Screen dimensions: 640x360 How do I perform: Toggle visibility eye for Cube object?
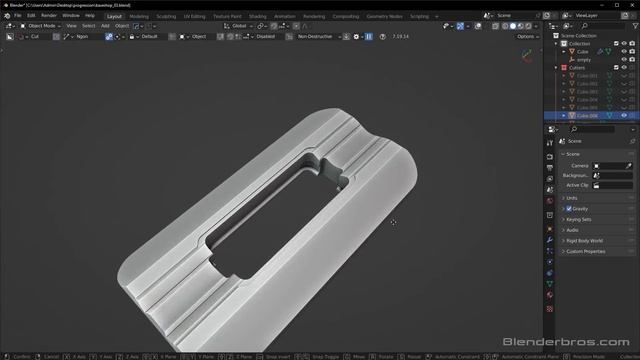(624, 51)
